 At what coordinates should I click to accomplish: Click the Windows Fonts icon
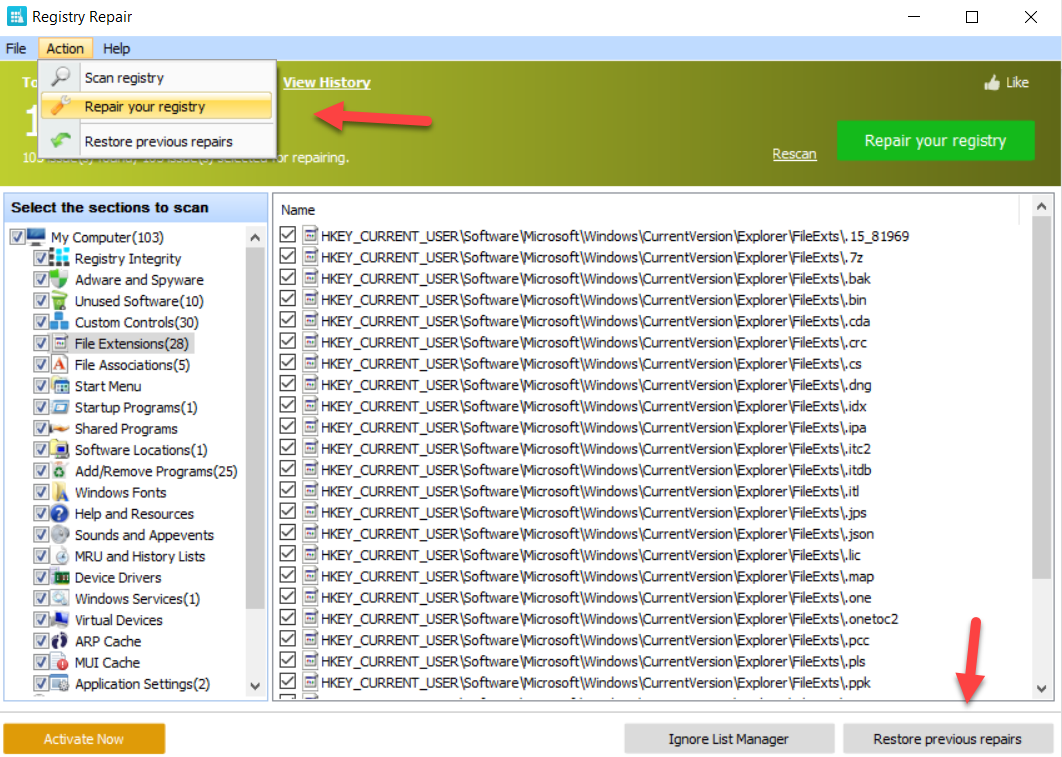coord(61,492)
